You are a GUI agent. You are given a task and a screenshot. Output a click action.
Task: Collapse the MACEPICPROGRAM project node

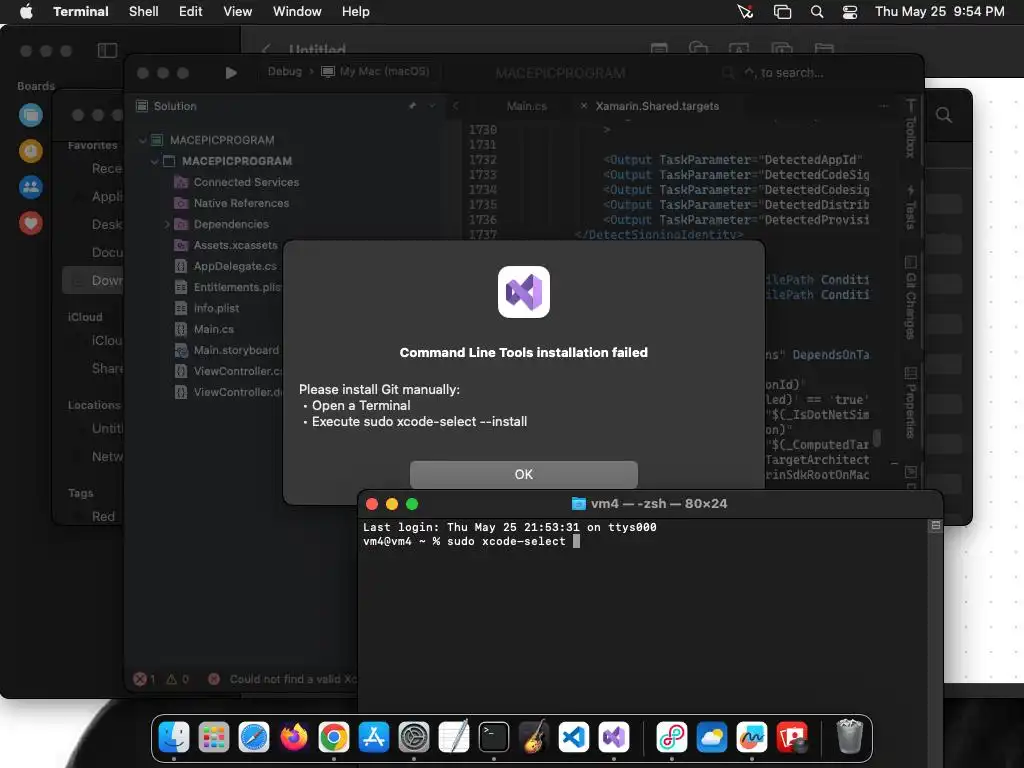(x=154, y=161)
